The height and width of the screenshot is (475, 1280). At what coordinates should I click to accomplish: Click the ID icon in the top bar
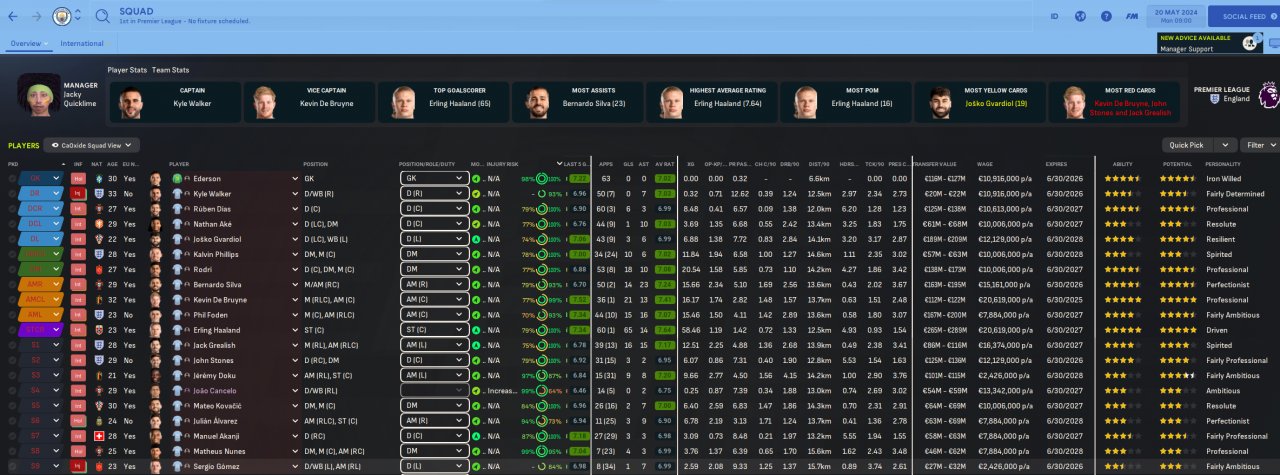click(1054, 16)
